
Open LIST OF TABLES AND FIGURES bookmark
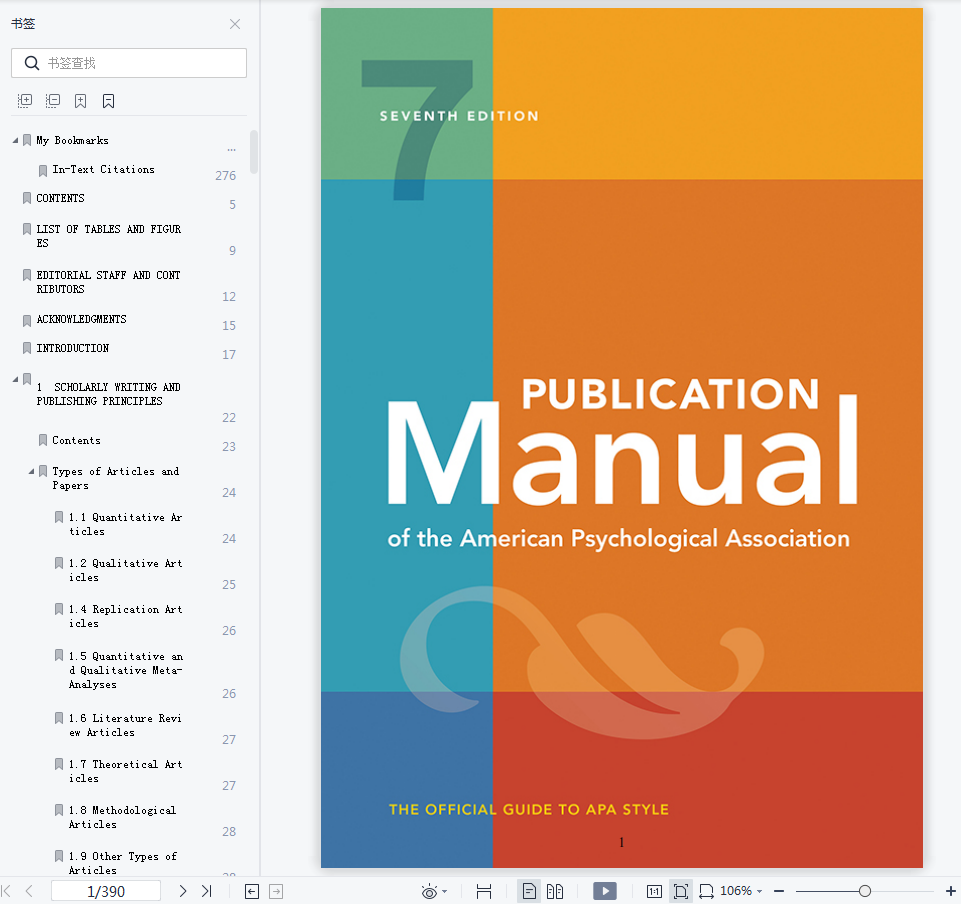coord(108,236)
